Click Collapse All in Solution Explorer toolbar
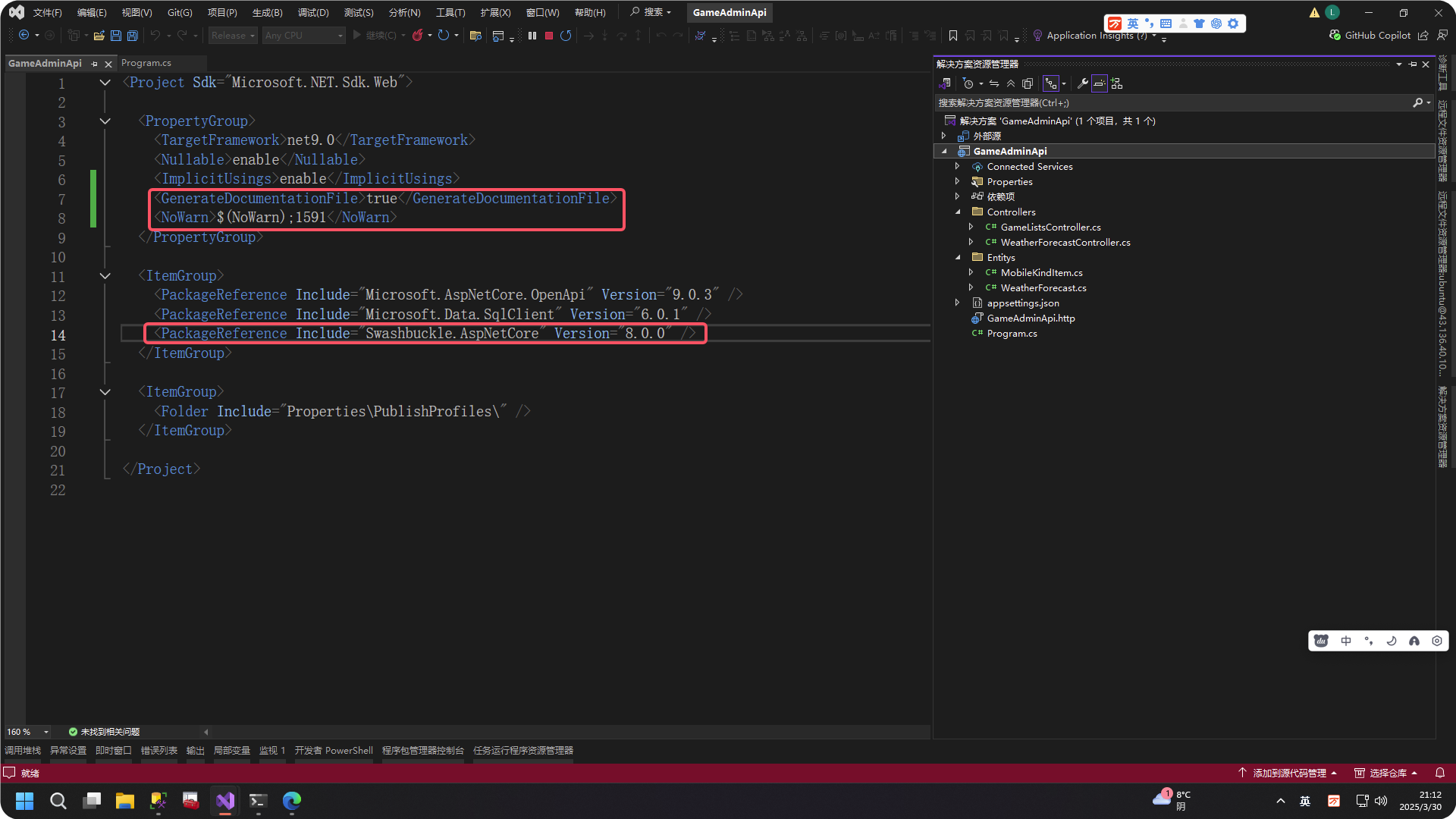This screenshot has width=1456, height=819. pyautogui.click(x=1011, y=83)
